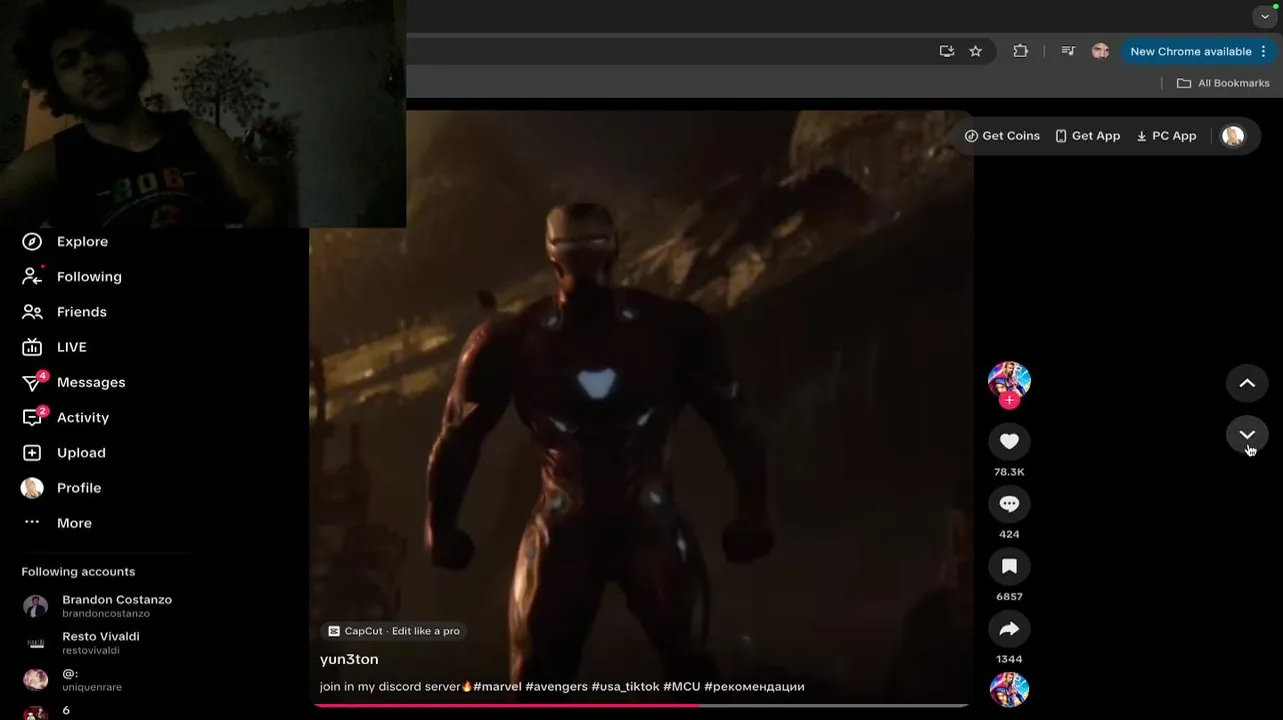Open the Following feed
The image size is (1283, 720).
click(72, 276)
